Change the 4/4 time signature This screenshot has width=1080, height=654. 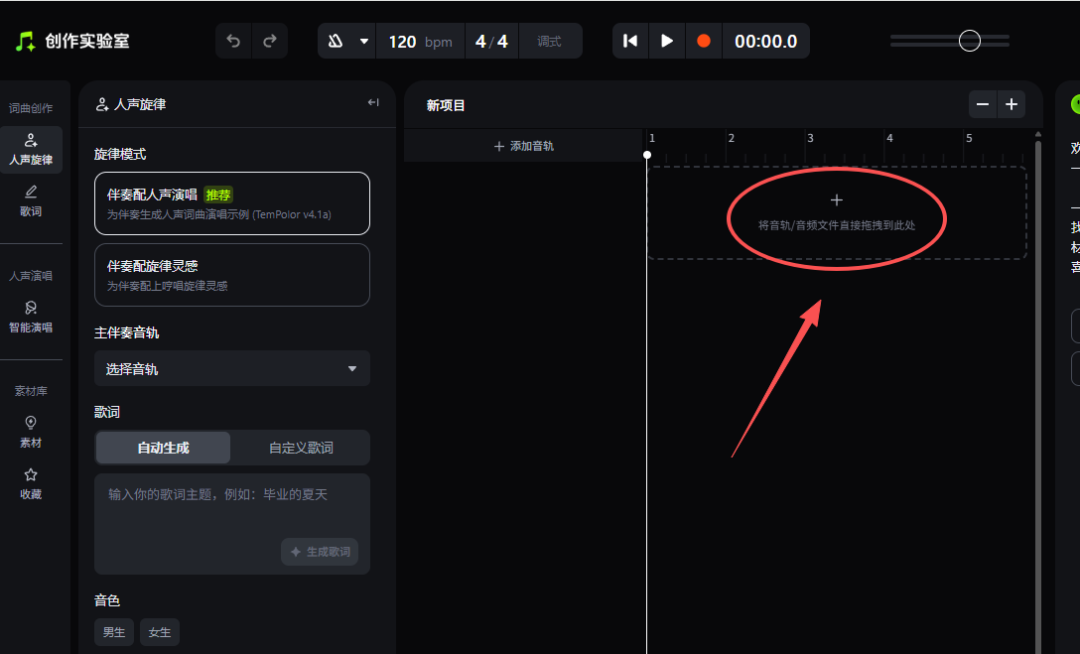coord(492,41)
